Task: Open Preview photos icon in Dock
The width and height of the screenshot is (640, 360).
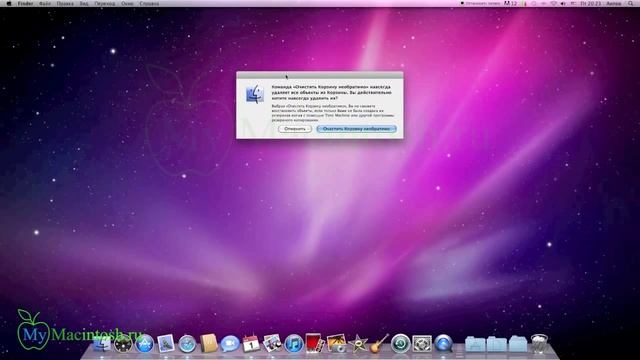Action: tap(272, 343)
